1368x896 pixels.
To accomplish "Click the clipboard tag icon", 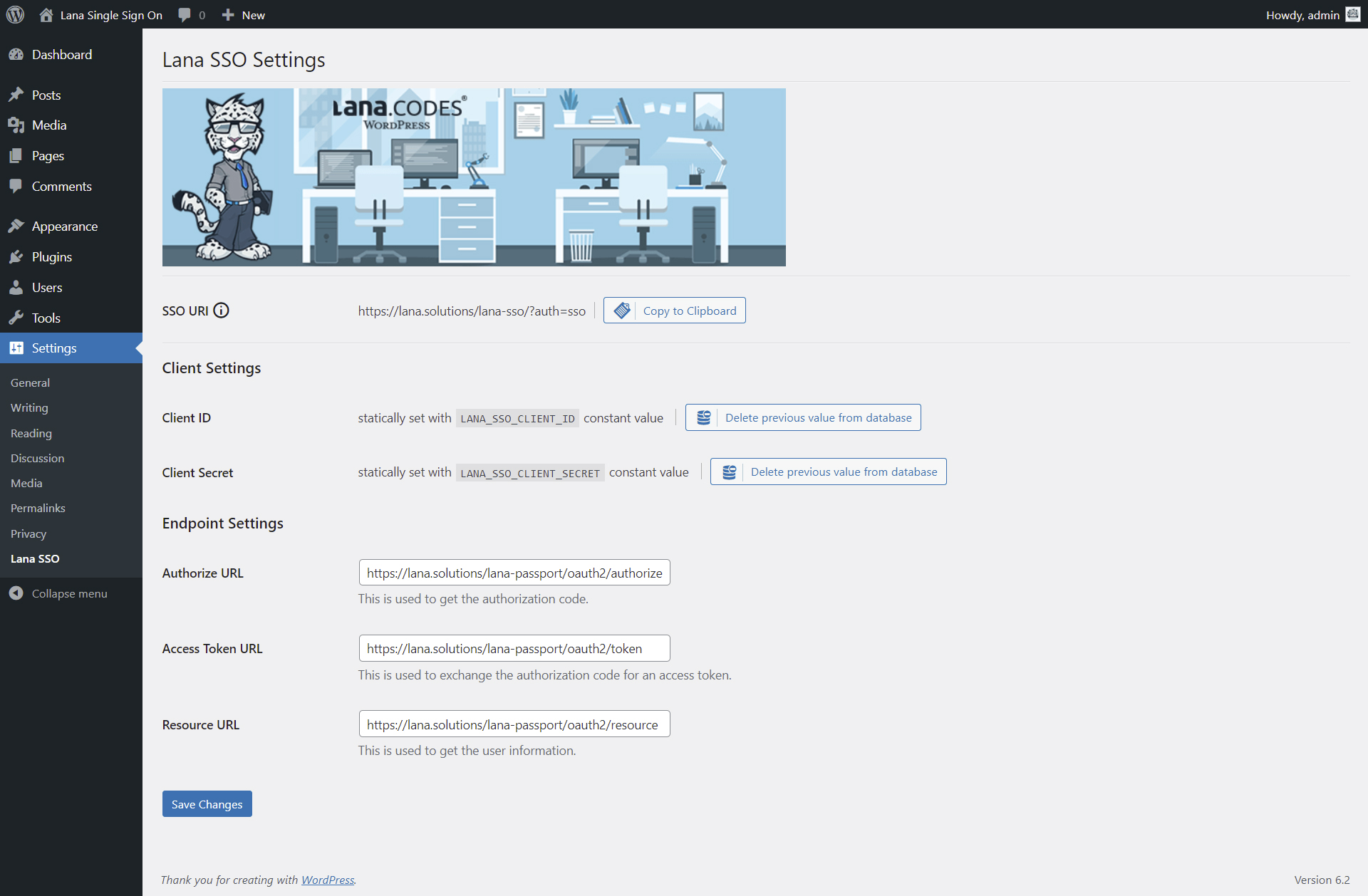I will click(x=622, y=311).
